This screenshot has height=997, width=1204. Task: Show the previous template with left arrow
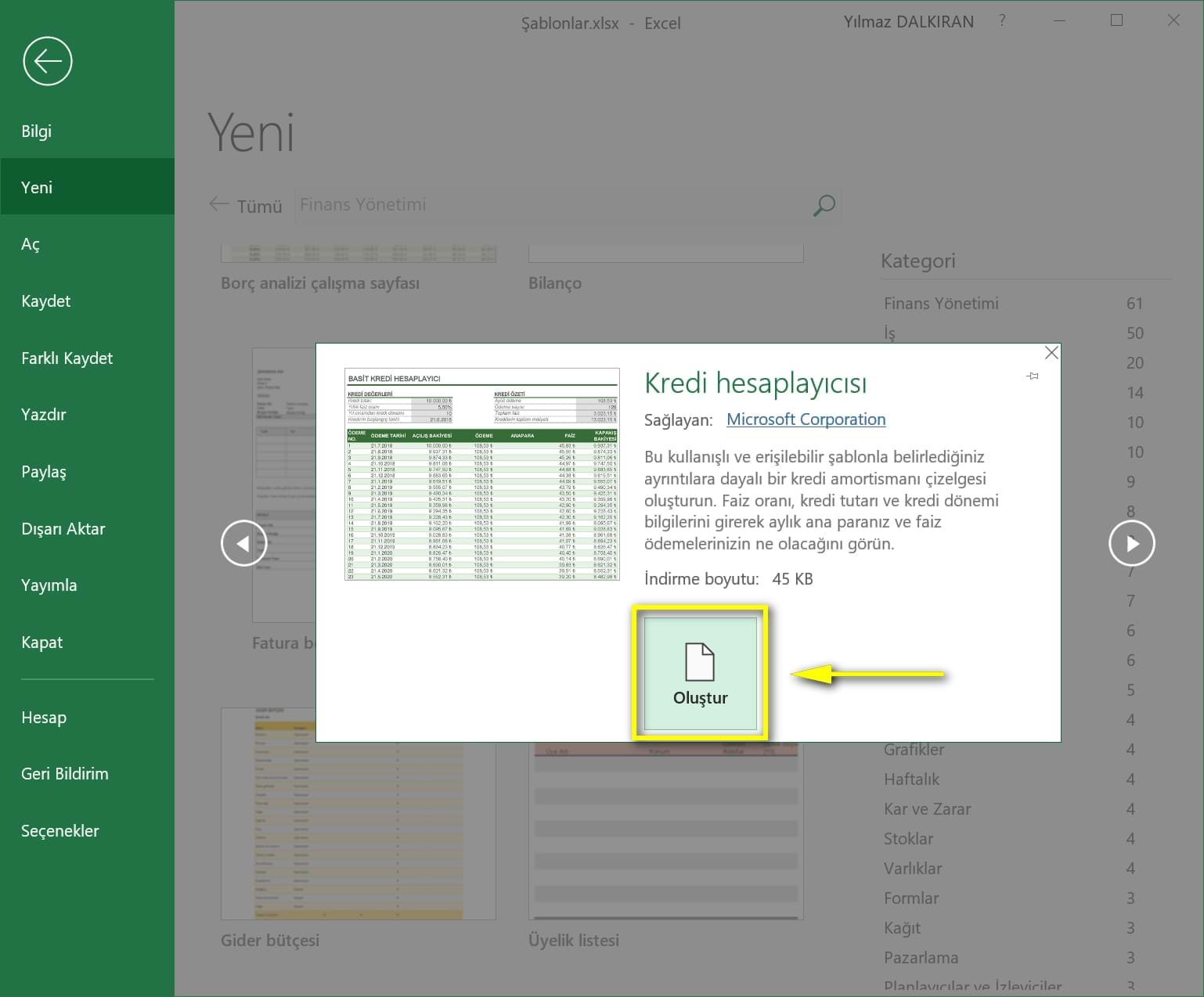click(x=244, y=543)
